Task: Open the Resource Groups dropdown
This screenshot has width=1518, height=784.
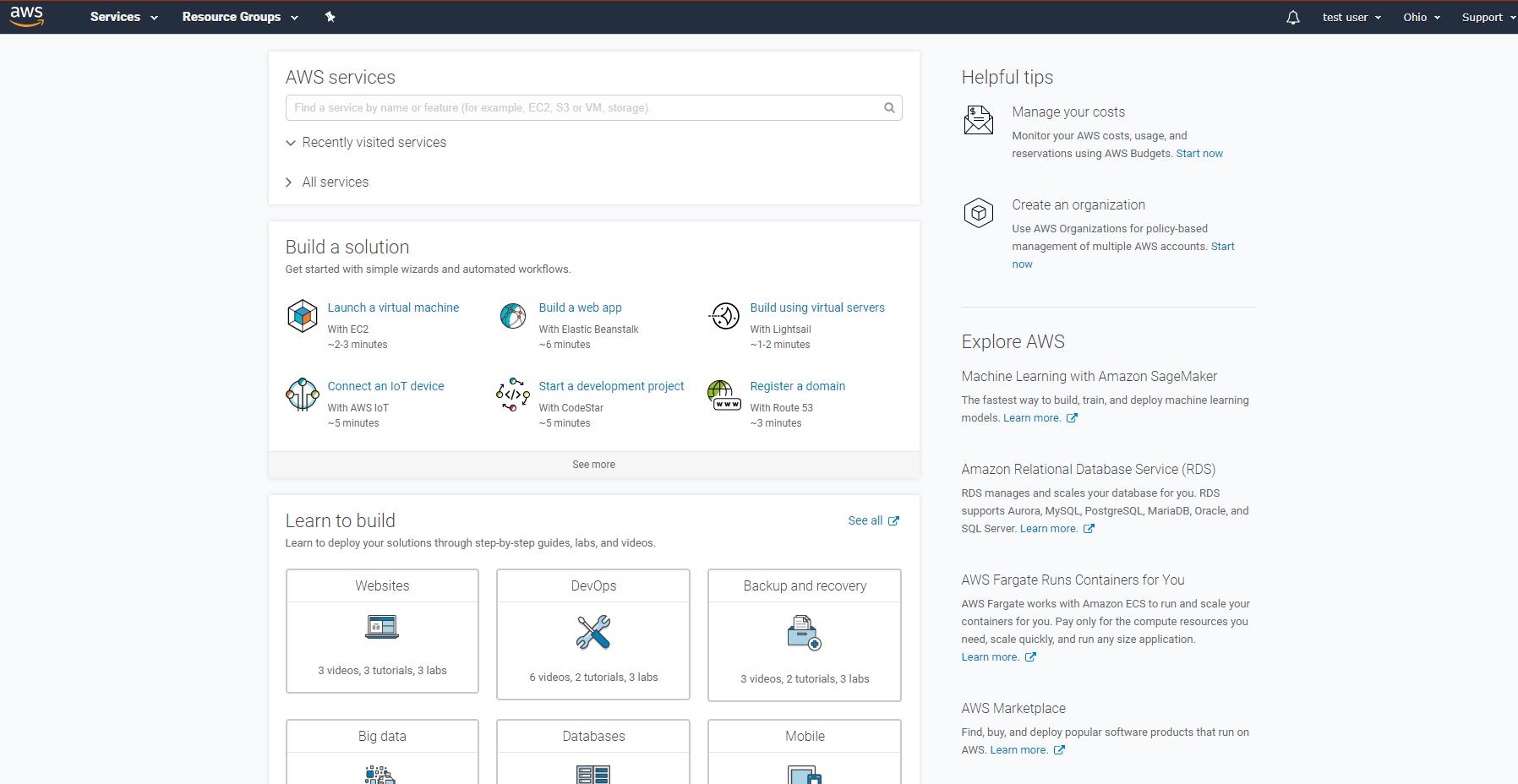Action: (240, 17)
